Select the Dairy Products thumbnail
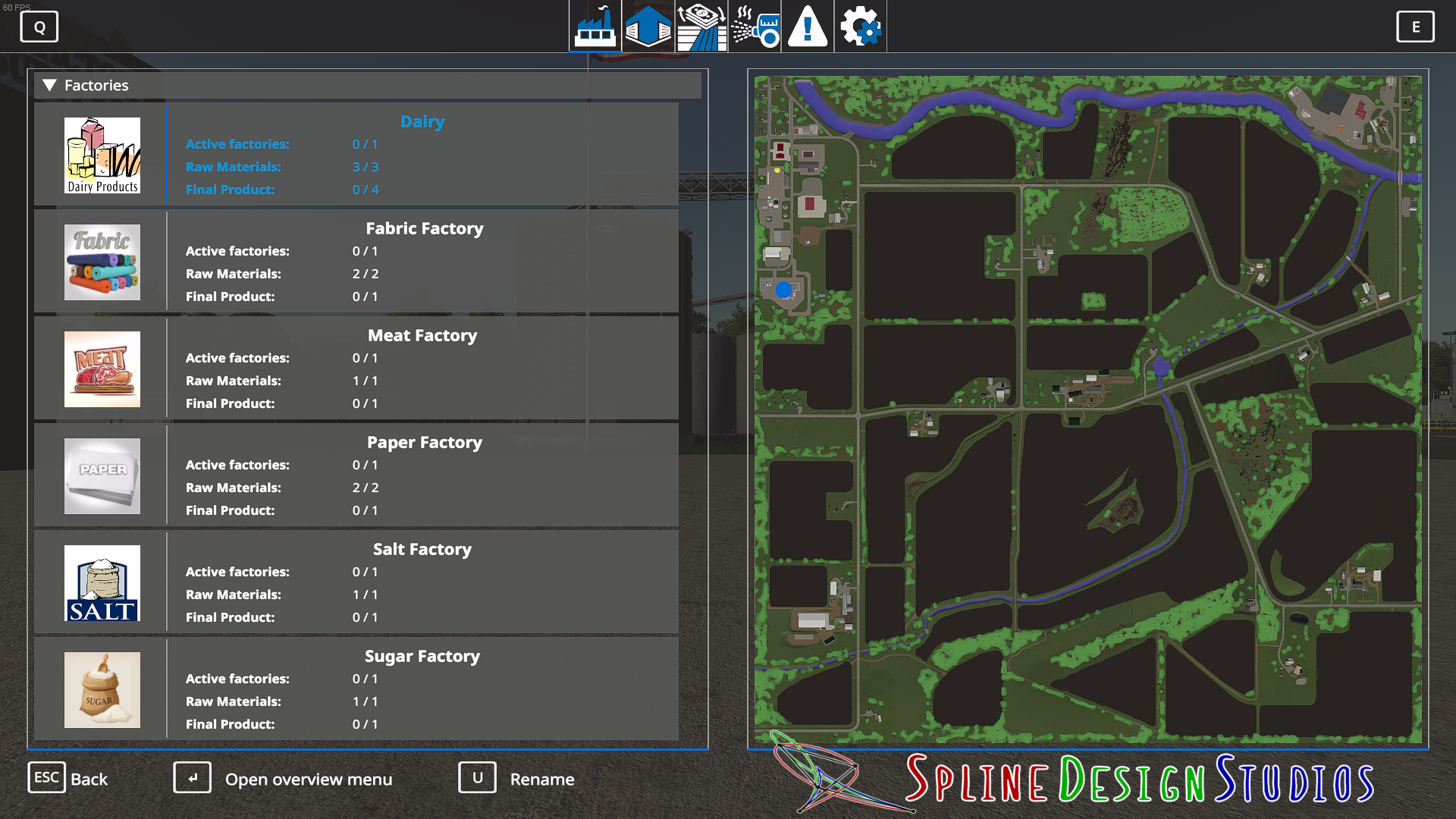The image size is (1456, 819). [102, 155]
